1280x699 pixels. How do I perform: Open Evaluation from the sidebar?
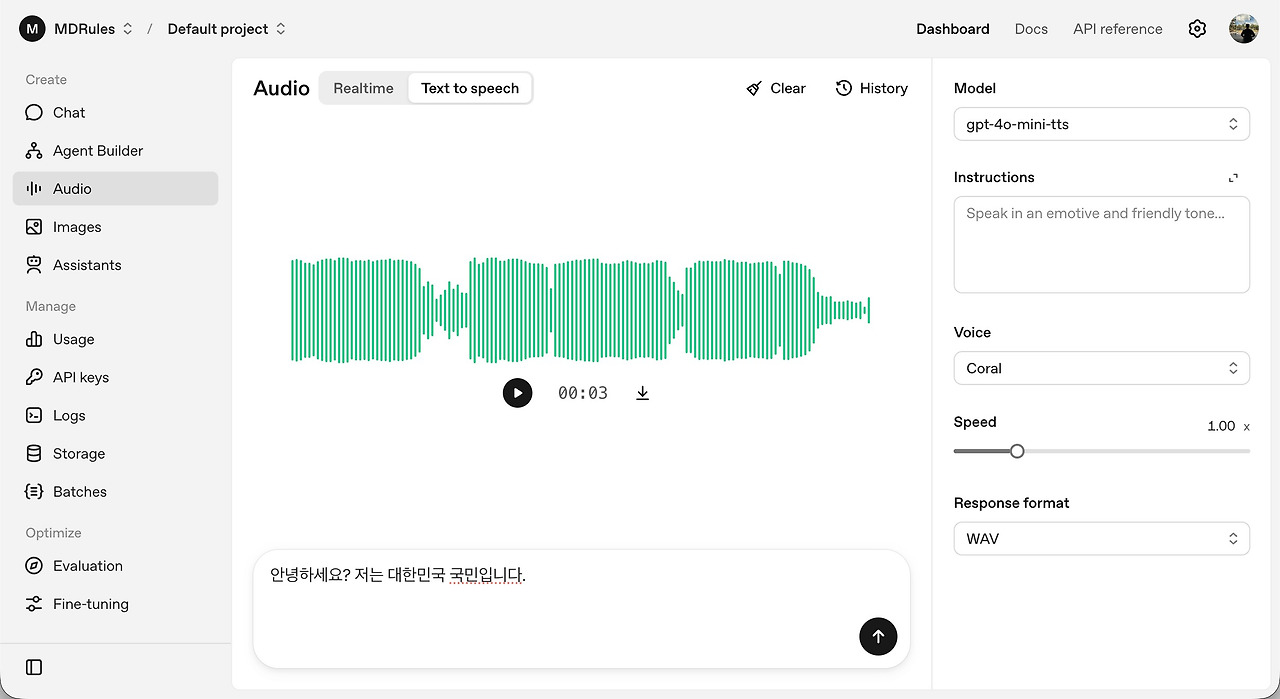point(115,566)
